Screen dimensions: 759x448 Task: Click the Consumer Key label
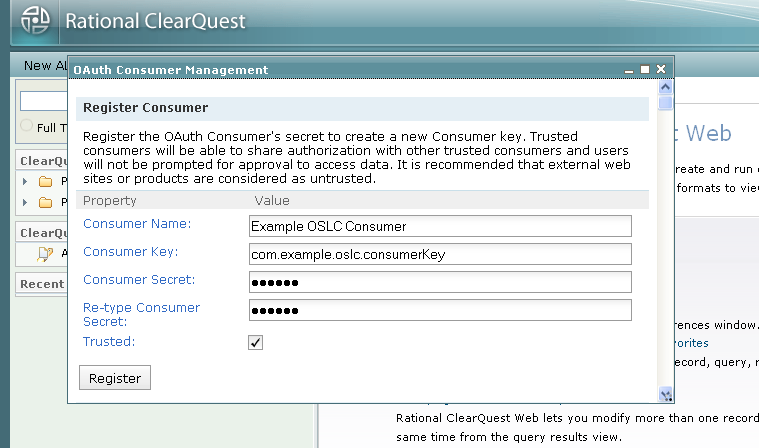point(131,252)
